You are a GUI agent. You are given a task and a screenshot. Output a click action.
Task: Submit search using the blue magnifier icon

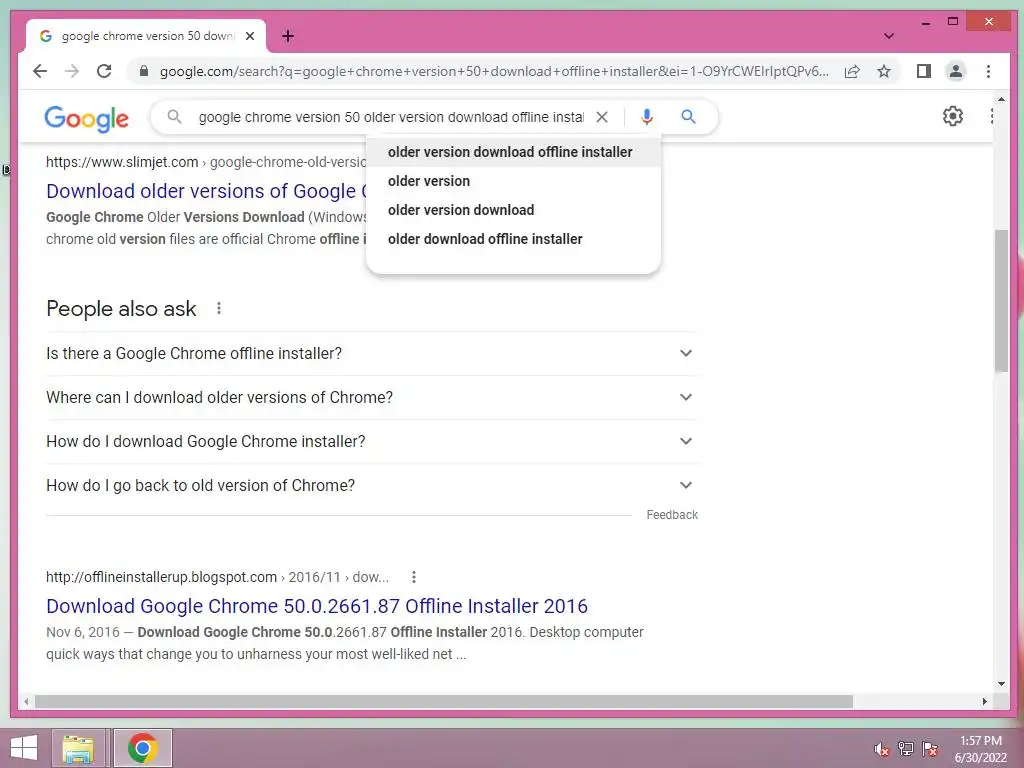pos(688,117)
